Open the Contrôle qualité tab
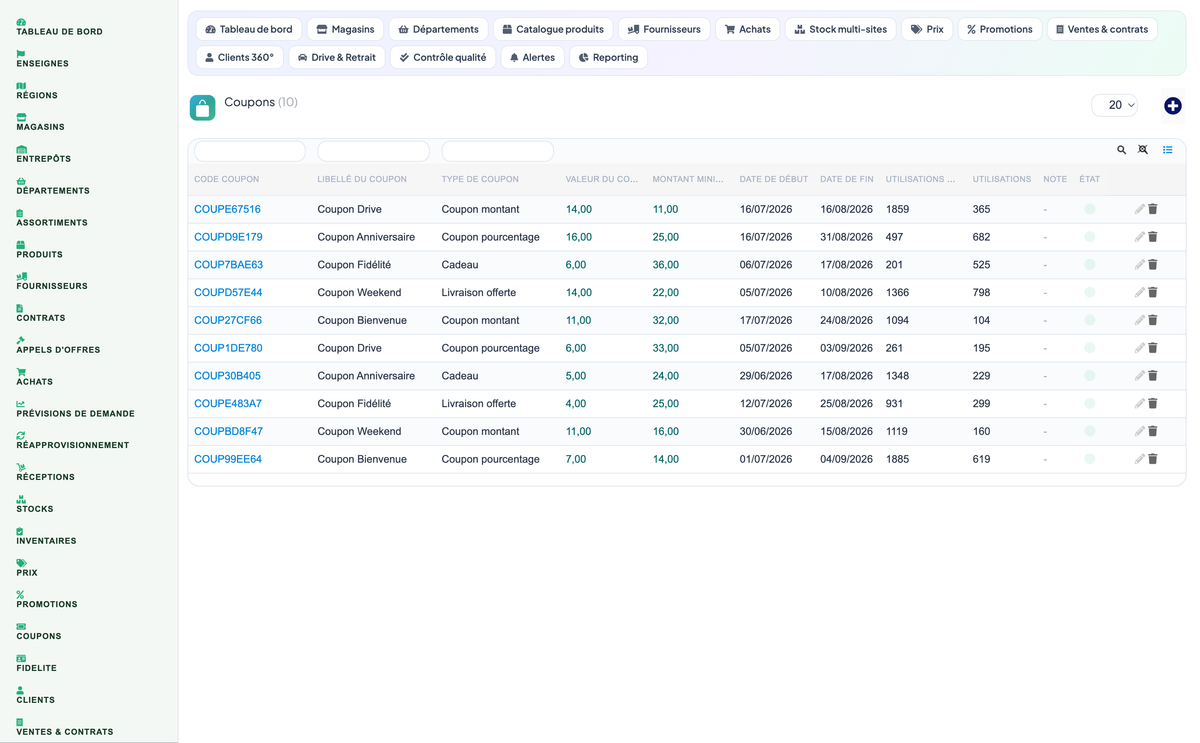The width and height of the screenshot is (1200, 743). coord(443,57)
